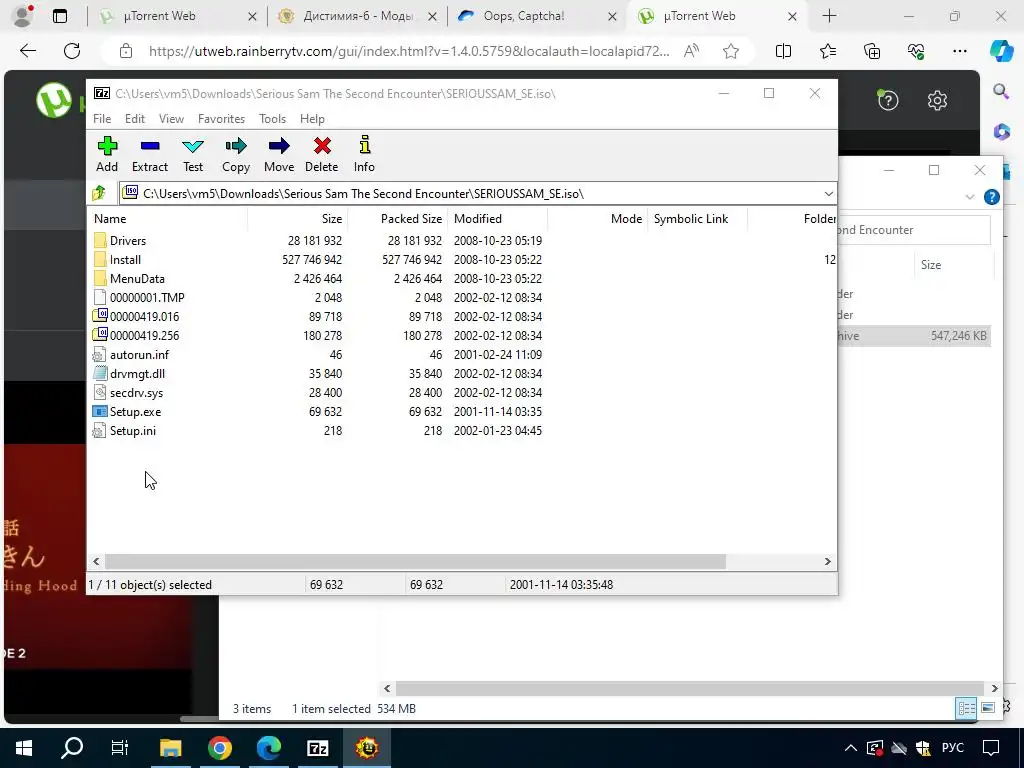Click the Add toolbar icon in 7-Zip
The width and height of the screenshot is (1024, 768).
coord(107,155)
